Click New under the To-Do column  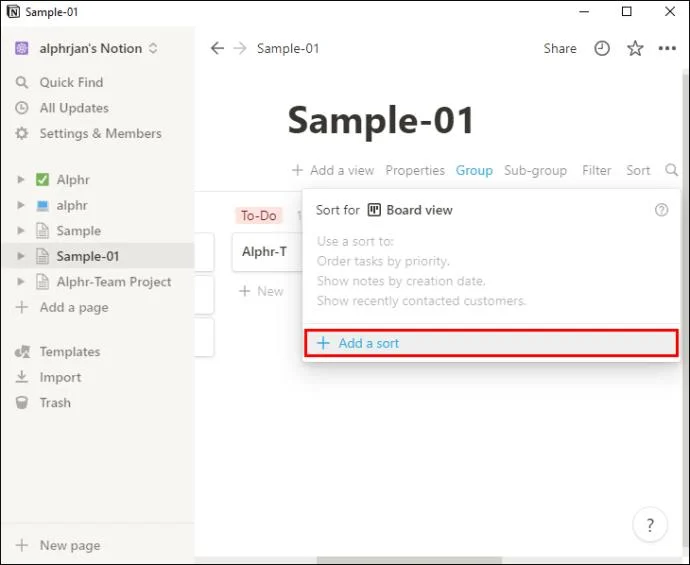261,291
